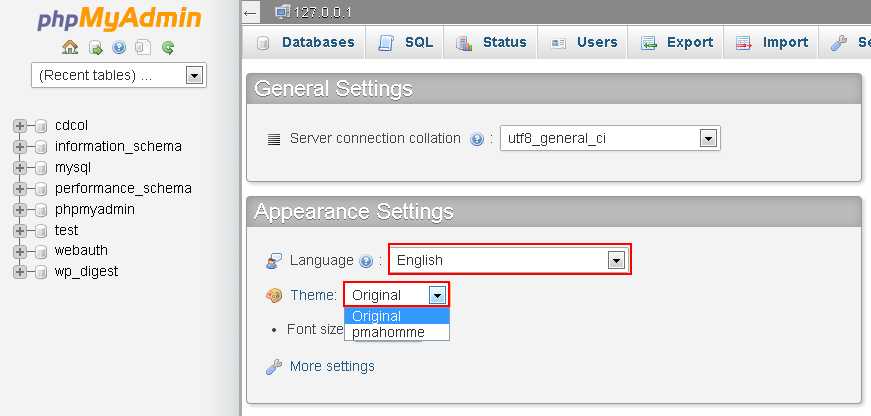Open the blue question mark documentation icon in sidebar

119,48
